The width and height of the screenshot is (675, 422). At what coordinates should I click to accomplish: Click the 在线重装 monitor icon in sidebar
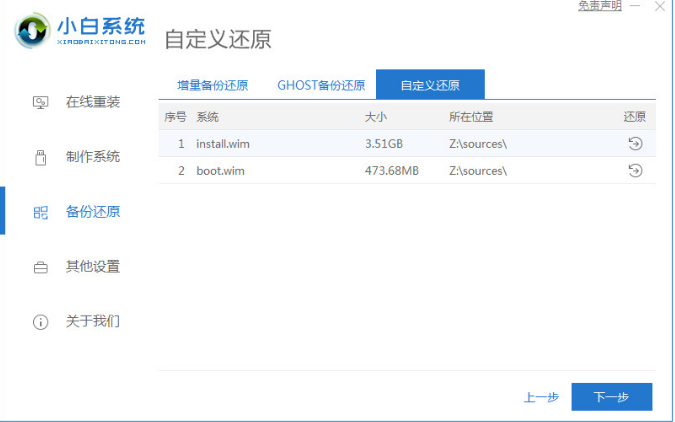pos(40,102)
